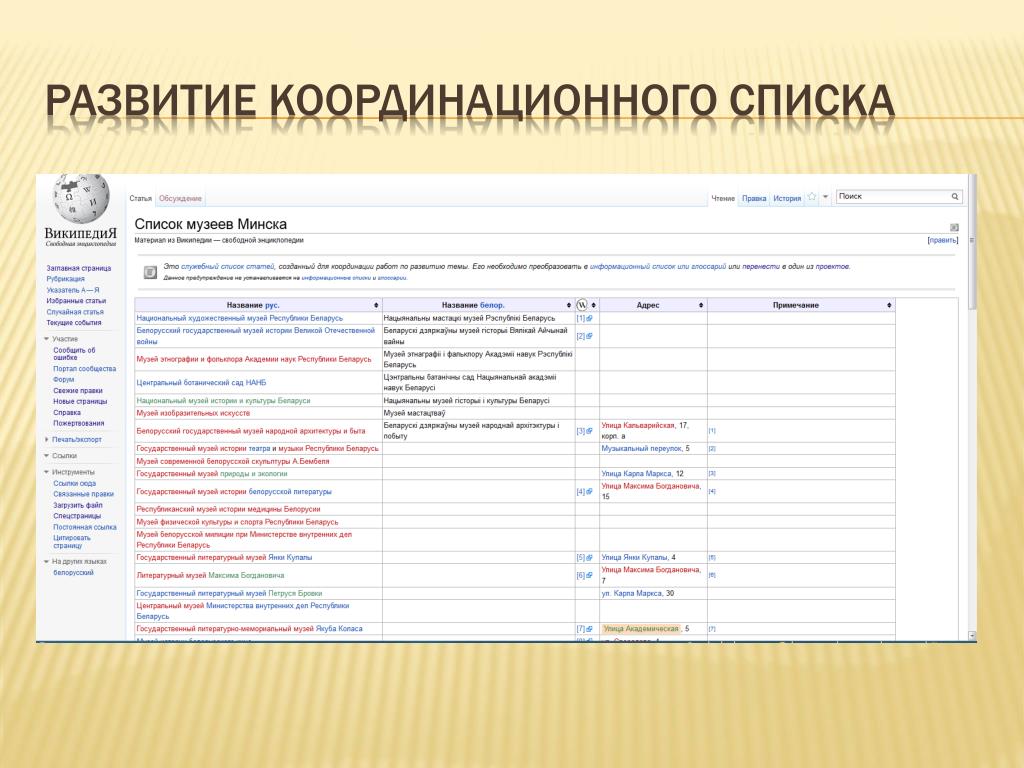This screenshot has width=1024, height=768.
Task: Sort table by Адрес column
Action: [701, 306]
